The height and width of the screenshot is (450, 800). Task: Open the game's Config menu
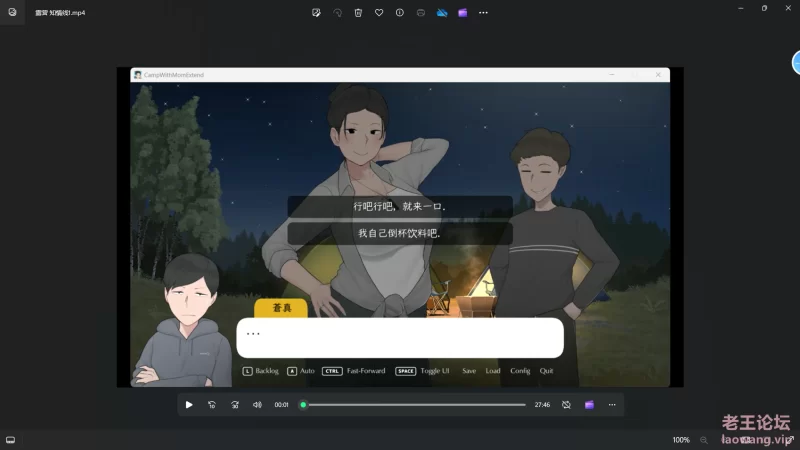[520, 371]
